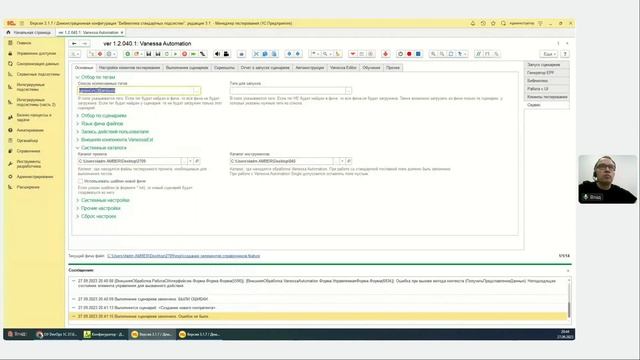Switch to the Автоинструкции tab
Screen dimensions: 640x360
tap(310, 68)
